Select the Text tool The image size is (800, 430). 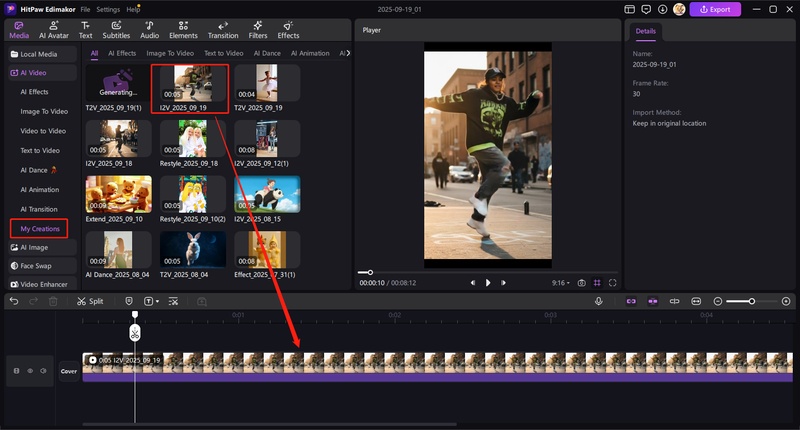[85, 30]
